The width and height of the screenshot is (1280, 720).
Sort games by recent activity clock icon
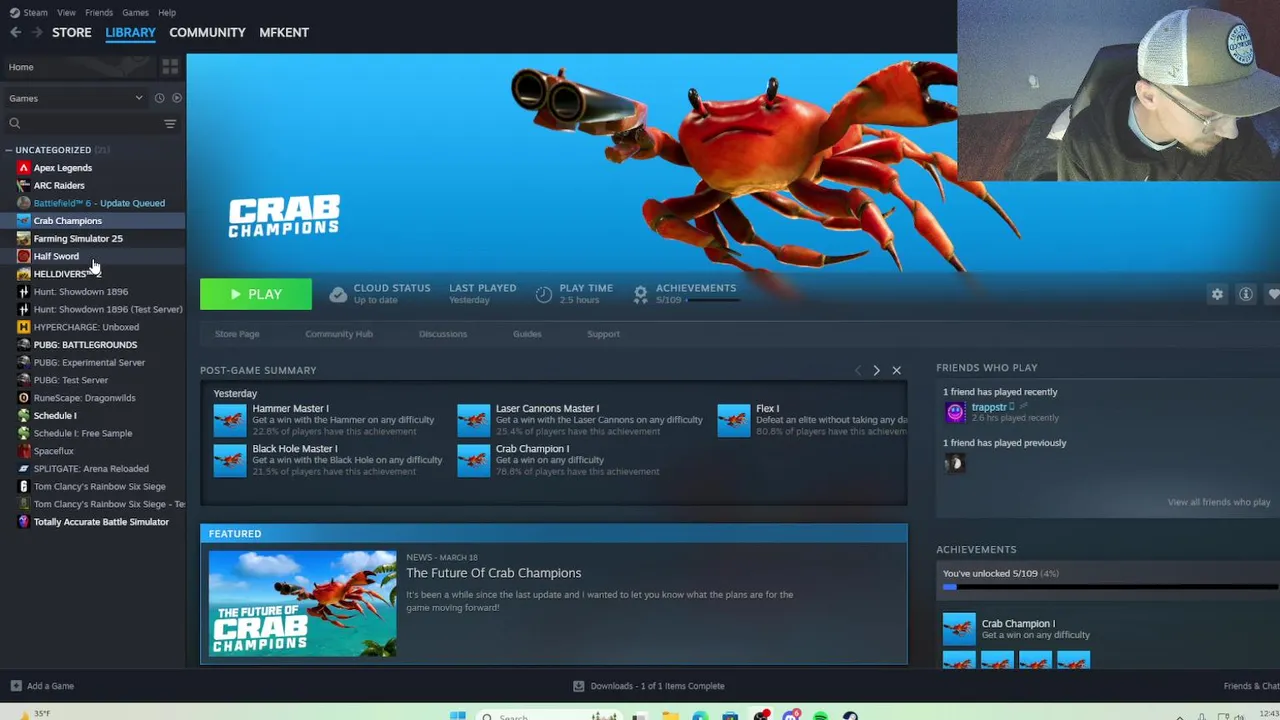tap(159, 98)
